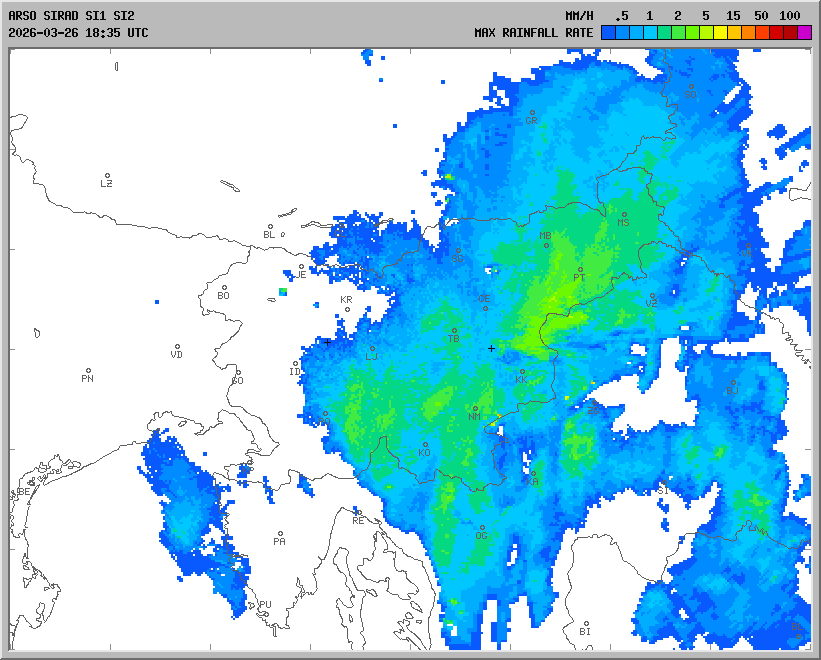This screenshot has height=660, width=821.
Task: Select the PT city marker
Action: pyautogui.click(x=580, y=269)
